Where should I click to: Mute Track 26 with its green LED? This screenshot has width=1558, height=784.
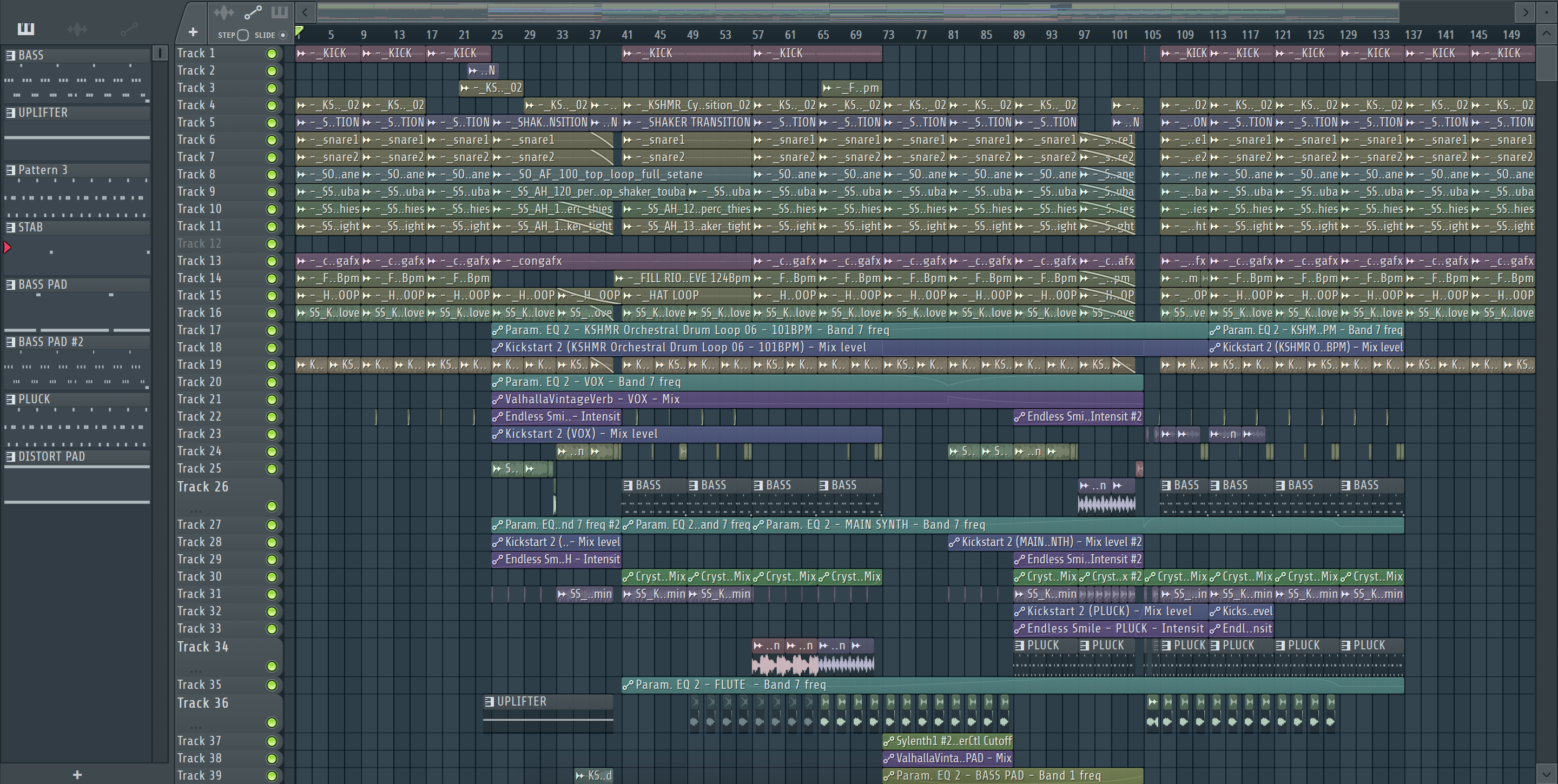pyautogui.click(x=272, y=507)
